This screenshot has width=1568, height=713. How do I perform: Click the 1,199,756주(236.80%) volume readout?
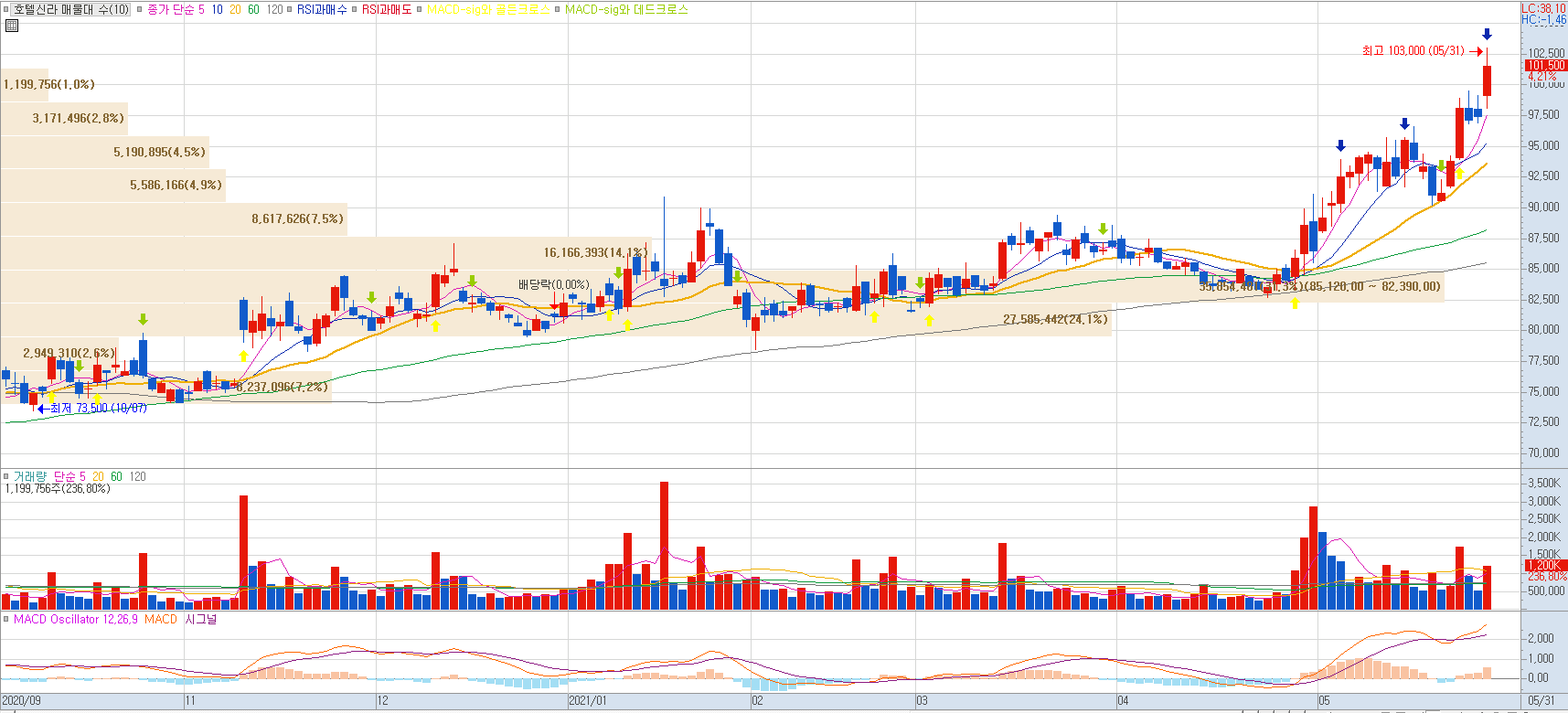coord(57,489)
